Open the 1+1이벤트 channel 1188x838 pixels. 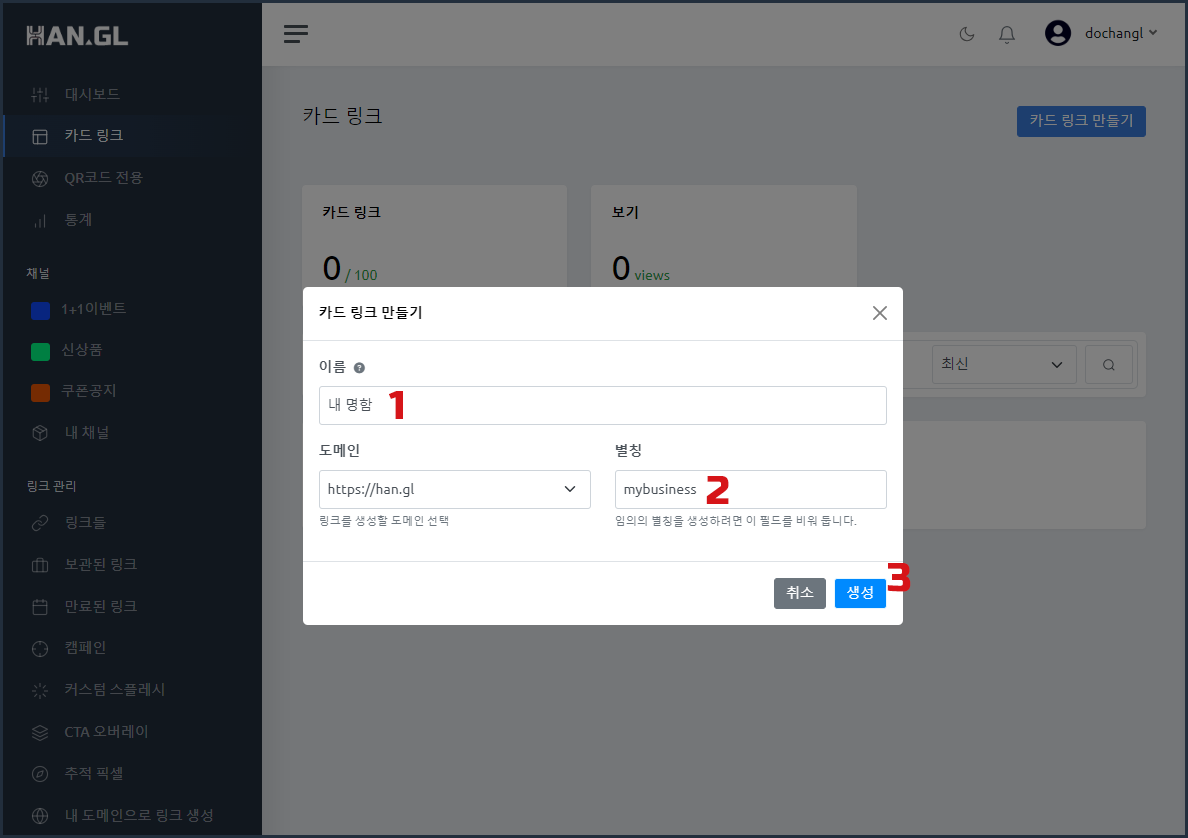click(93, 308)
